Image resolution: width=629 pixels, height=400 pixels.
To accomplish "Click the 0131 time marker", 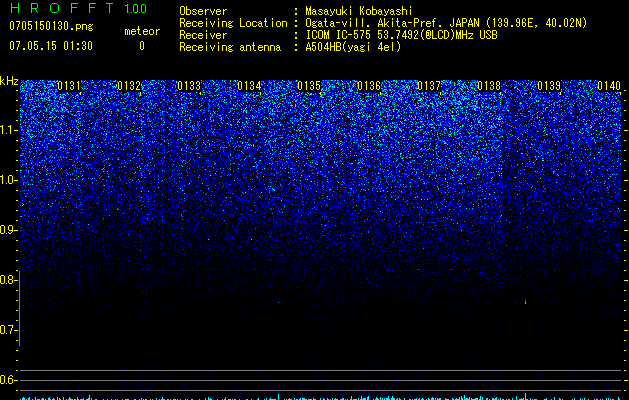I will [x=69, y=86].
